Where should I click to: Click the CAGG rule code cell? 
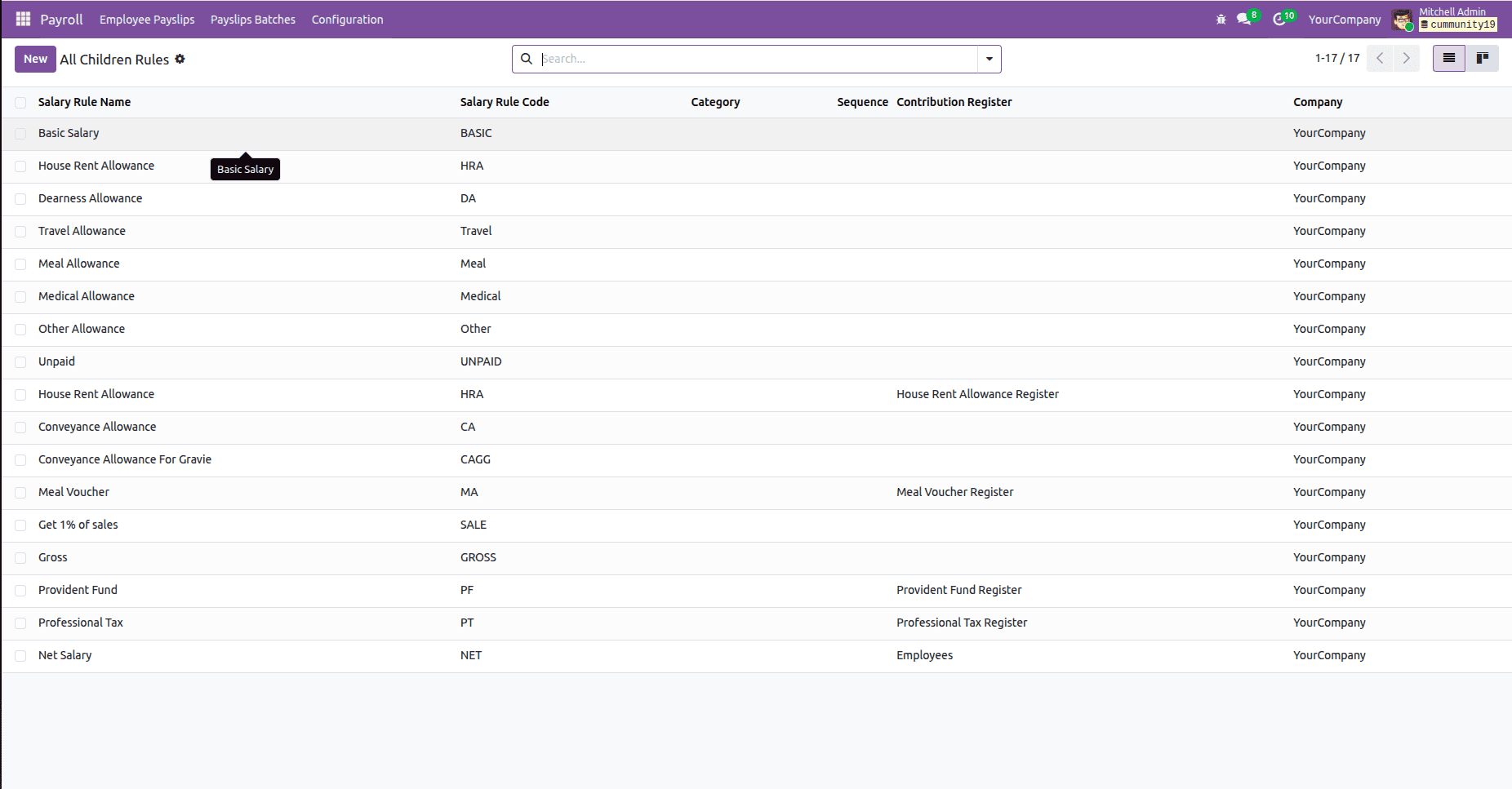coord(475,459)
